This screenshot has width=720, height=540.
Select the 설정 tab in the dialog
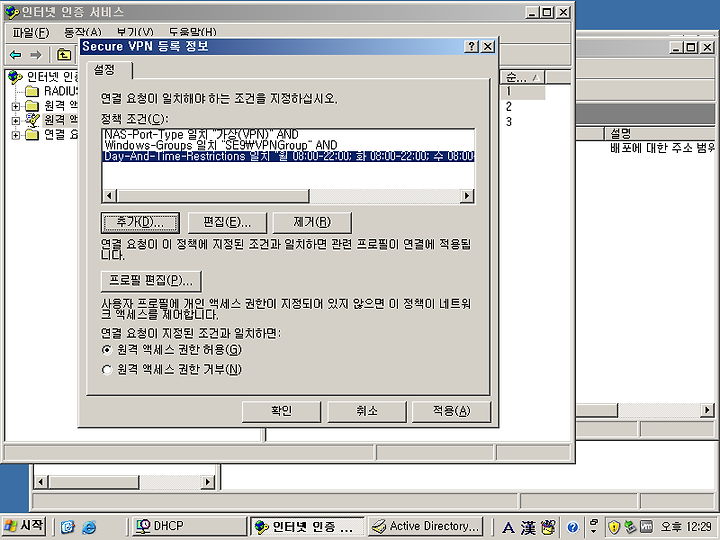pos(109,70)
